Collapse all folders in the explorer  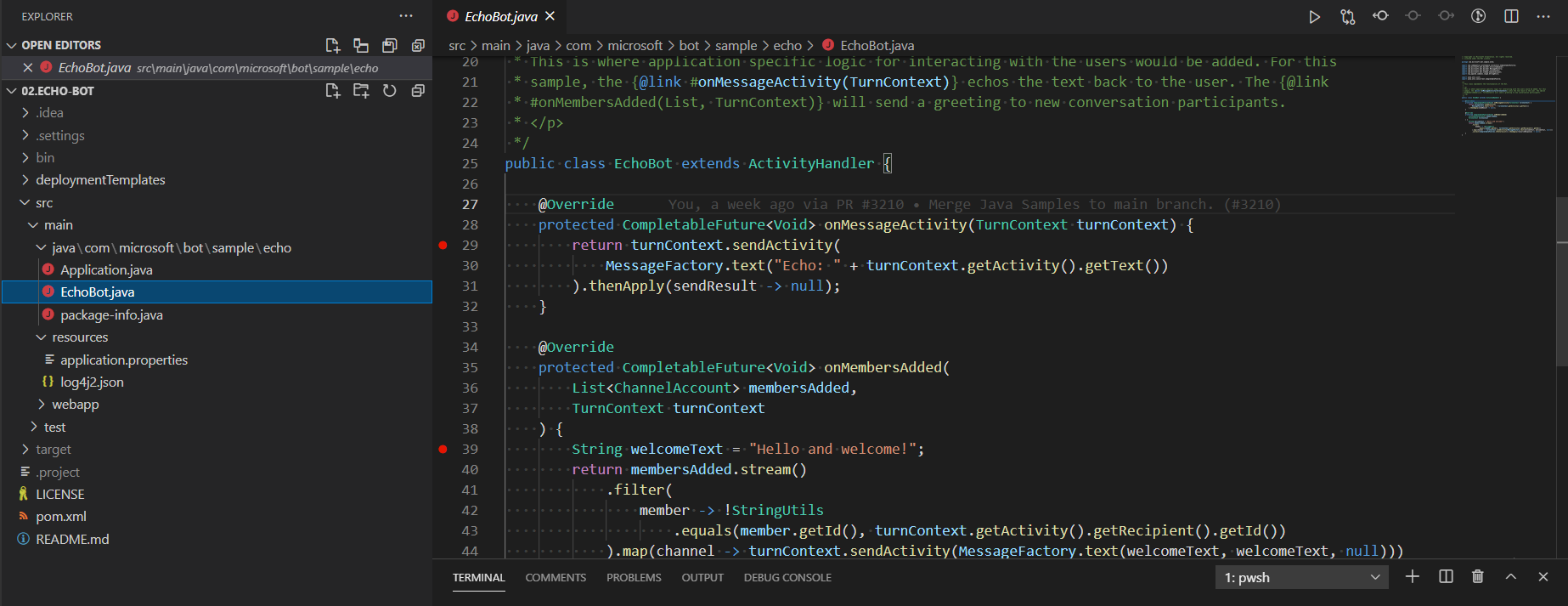pos(418,91)
